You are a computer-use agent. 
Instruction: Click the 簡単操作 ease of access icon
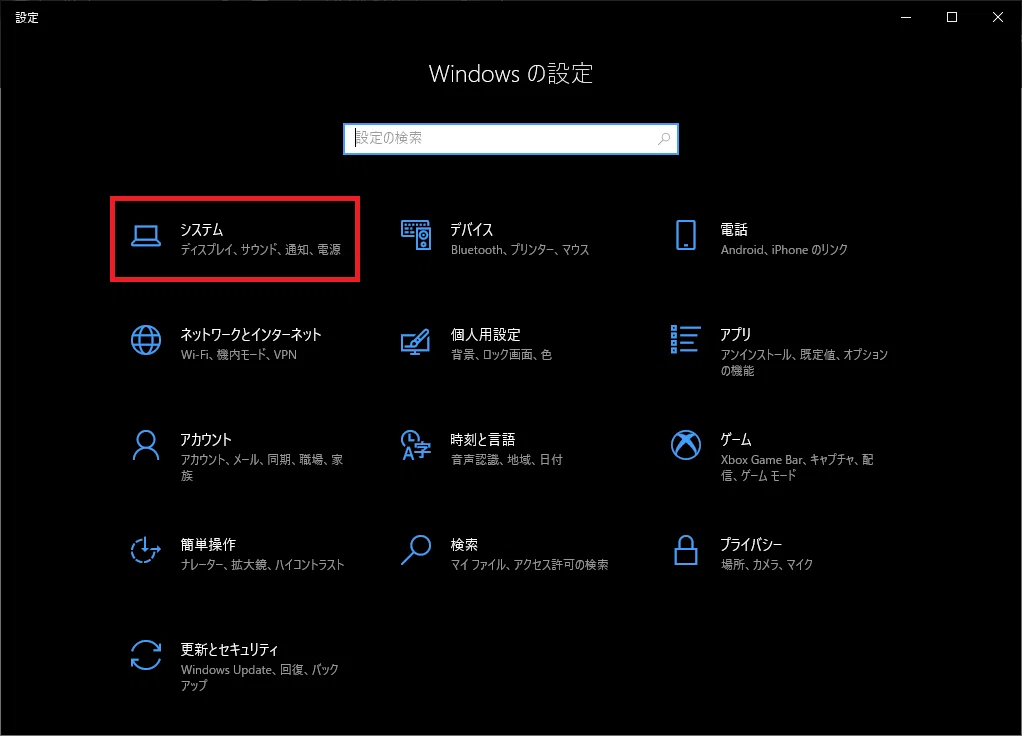145,550
